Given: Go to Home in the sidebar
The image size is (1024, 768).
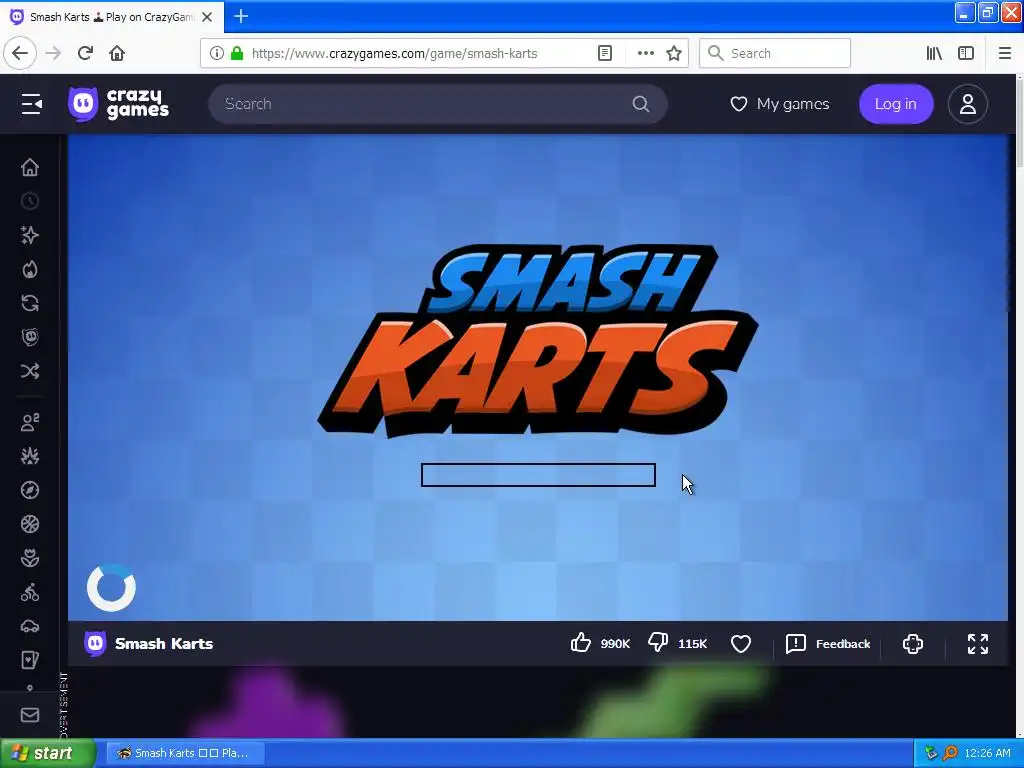Looking at the screenshot, I should tap(30, 167).
